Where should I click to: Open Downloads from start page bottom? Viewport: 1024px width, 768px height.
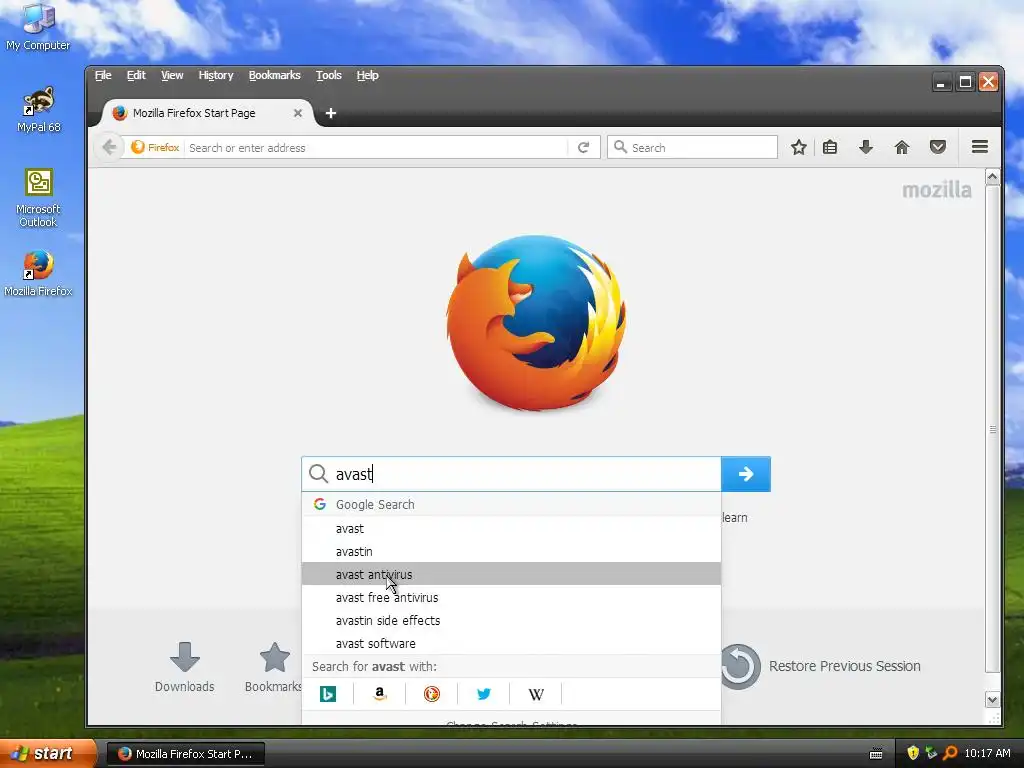(185, 666)
